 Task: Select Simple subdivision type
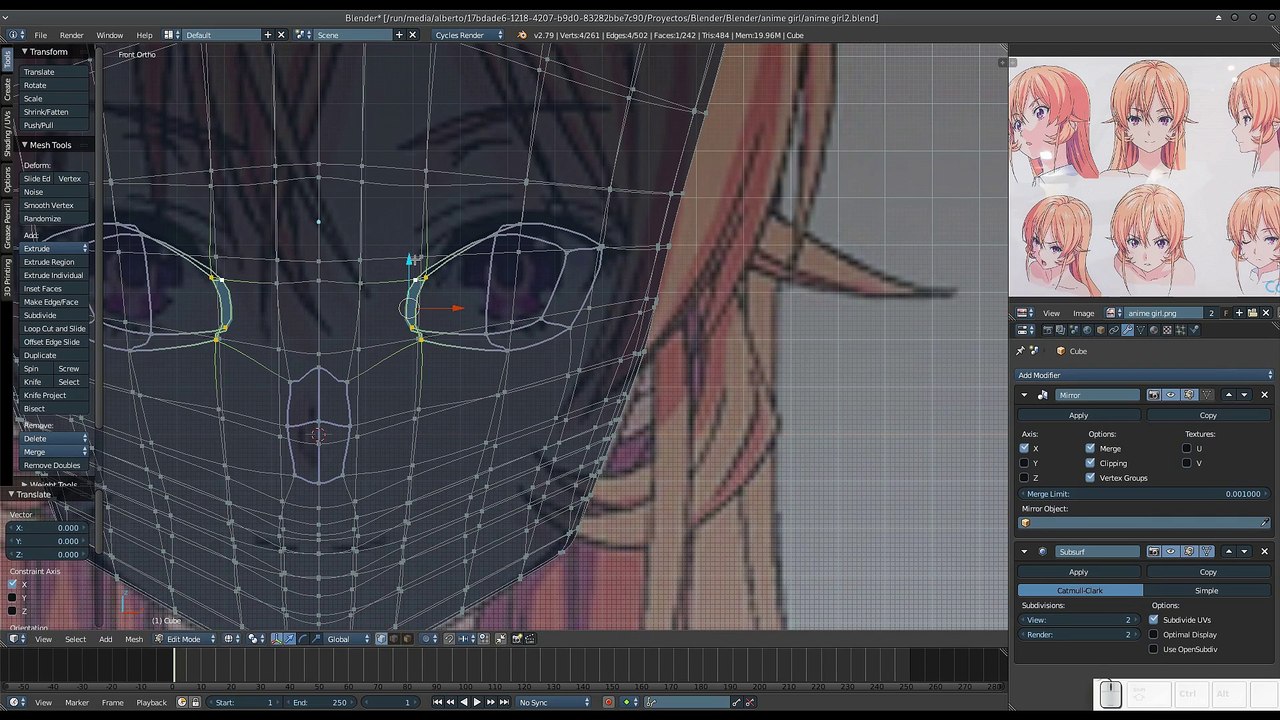click(x=1207, y=591)
